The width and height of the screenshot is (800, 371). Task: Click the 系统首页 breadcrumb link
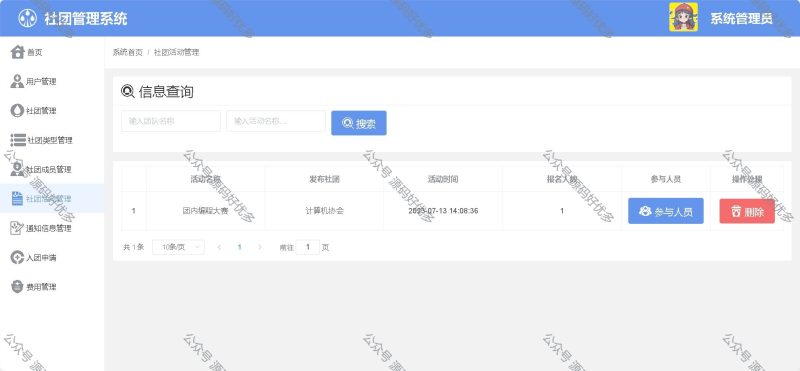click(128, 52)
